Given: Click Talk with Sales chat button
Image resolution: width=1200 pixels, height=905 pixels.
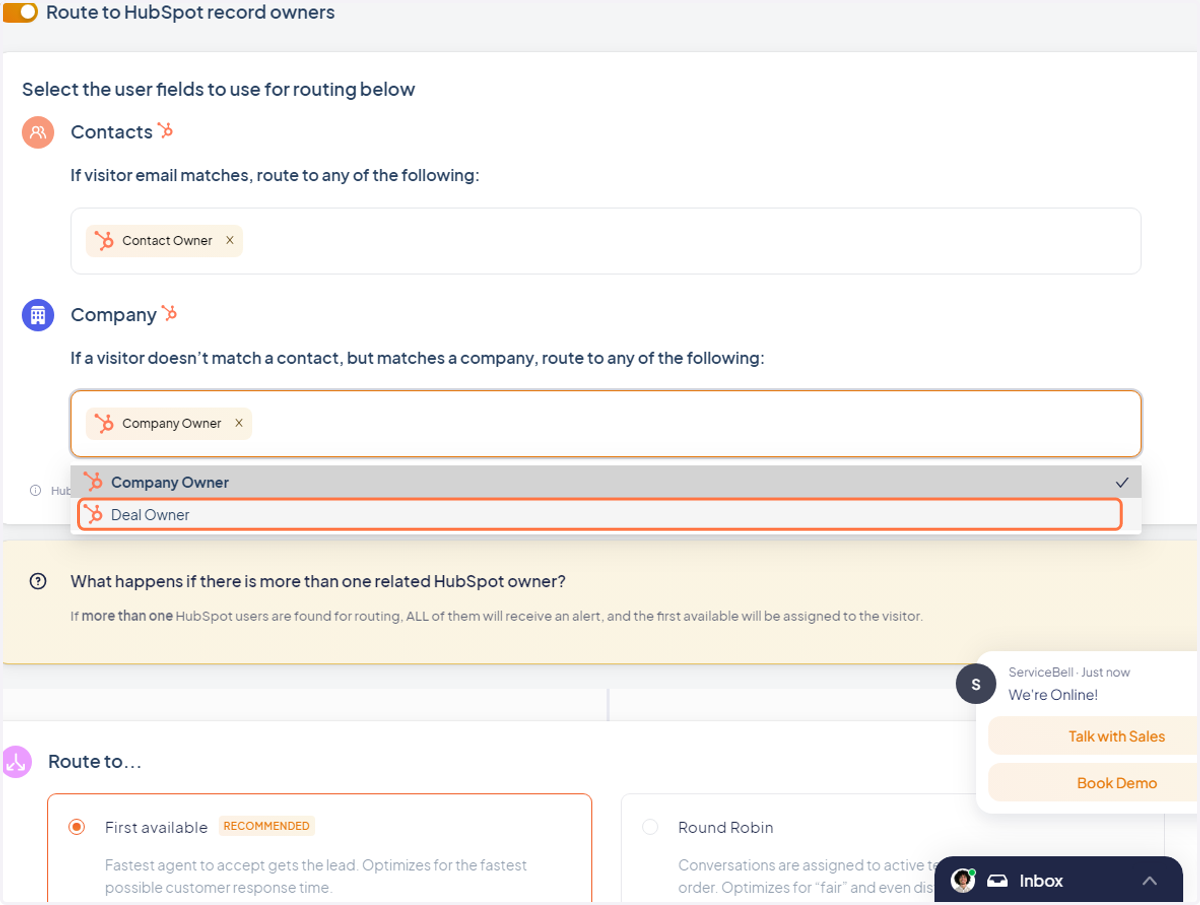Looking at the screenshot, I should 1094,736.
